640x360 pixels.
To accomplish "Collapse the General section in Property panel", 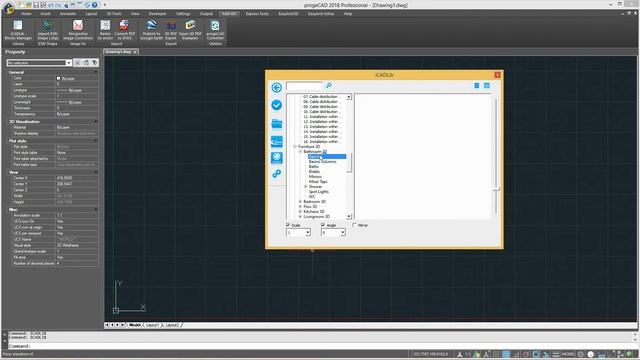I will pyautogui.click(x=96, y=72).
